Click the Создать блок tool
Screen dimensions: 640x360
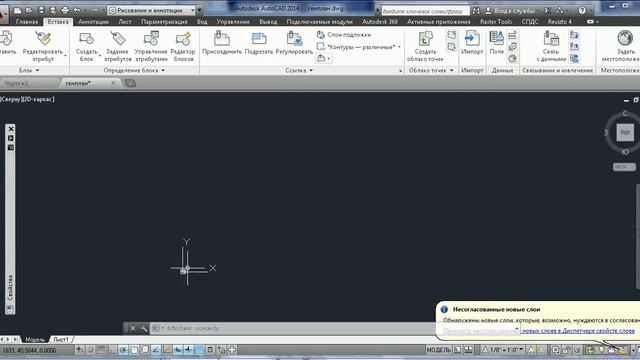(87, 47)
